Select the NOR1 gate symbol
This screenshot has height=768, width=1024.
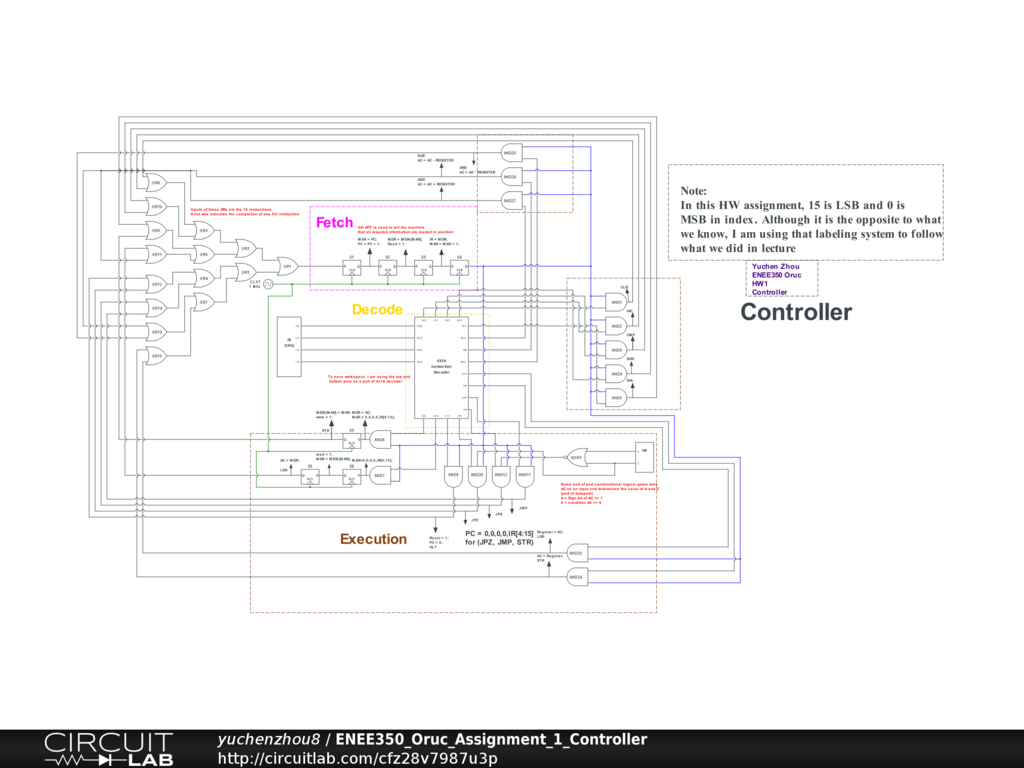[x=577, y=457]
